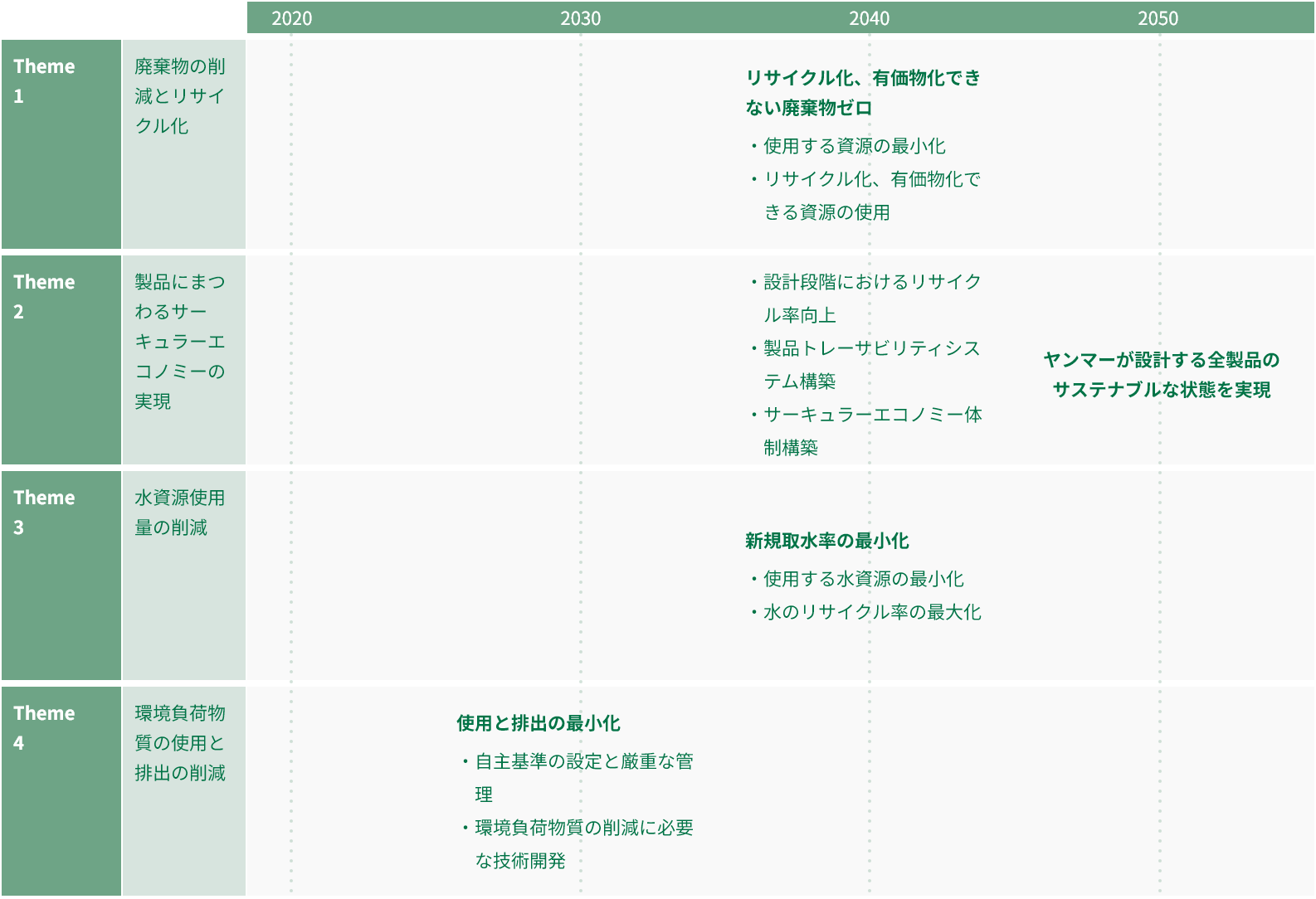Click bullet 使用する資源の最小化

coord(854,146)
